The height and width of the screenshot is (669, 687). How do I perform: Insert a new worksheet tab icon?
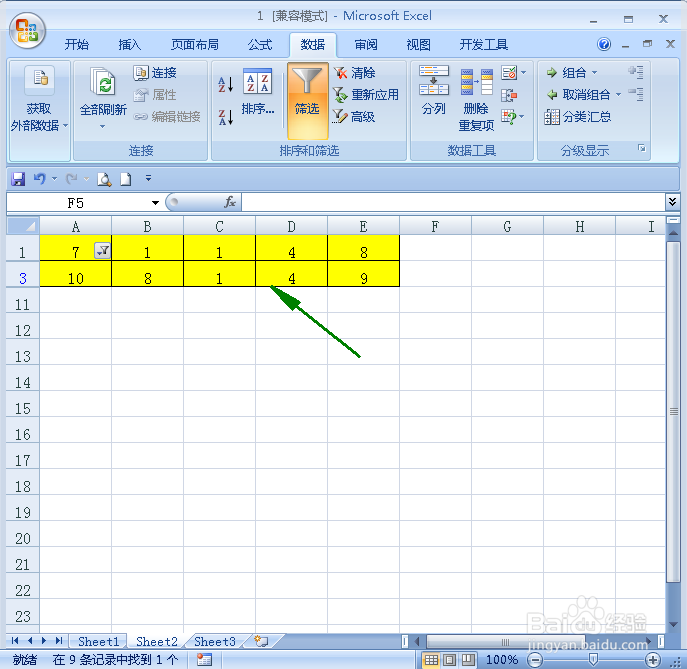point(261,641)
